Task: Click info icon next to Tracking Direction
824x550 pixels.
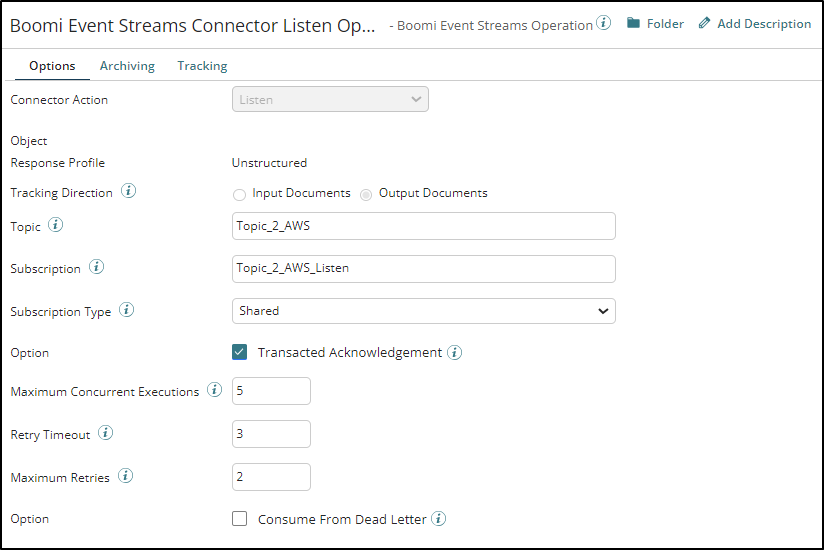Action: (x=128, y=191)
